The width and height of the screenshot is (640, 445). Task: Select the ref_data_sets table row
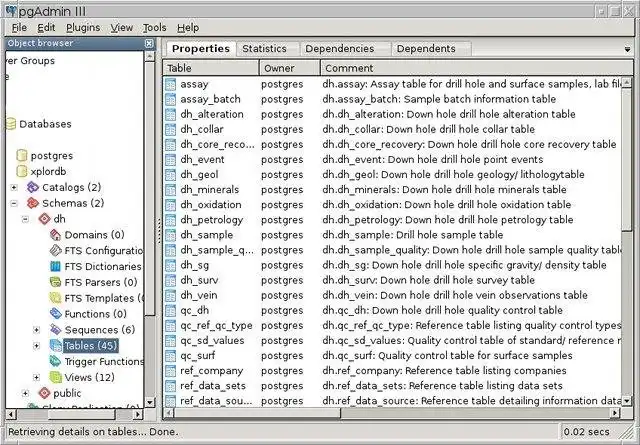(392, 386)
